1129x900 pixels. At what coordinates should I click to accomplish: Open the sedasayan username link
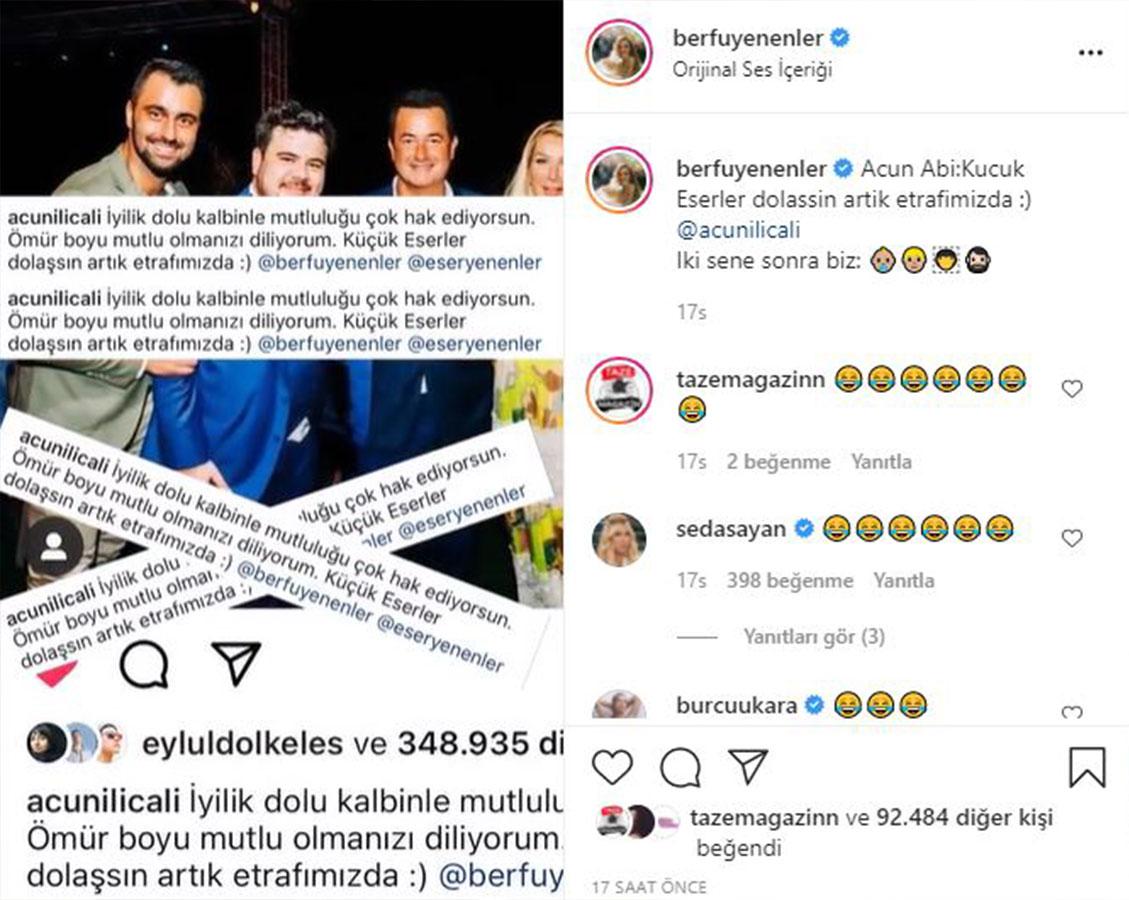tap(731, 528)
